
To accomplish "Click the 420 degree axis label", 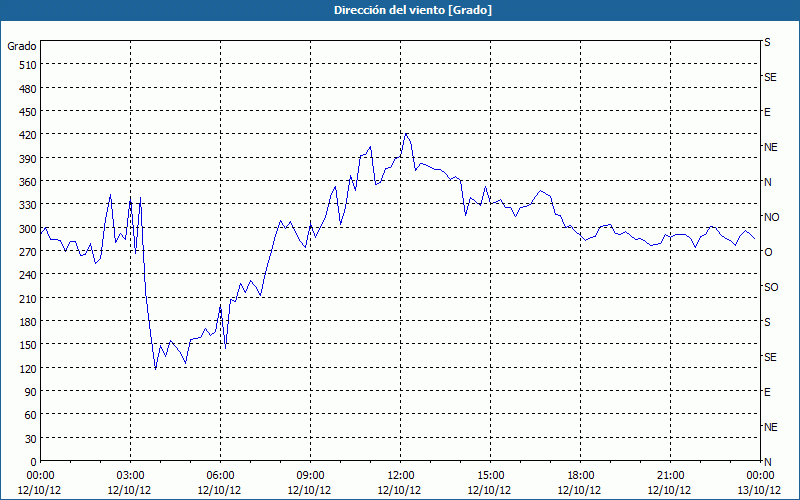I will click(28, 135).
